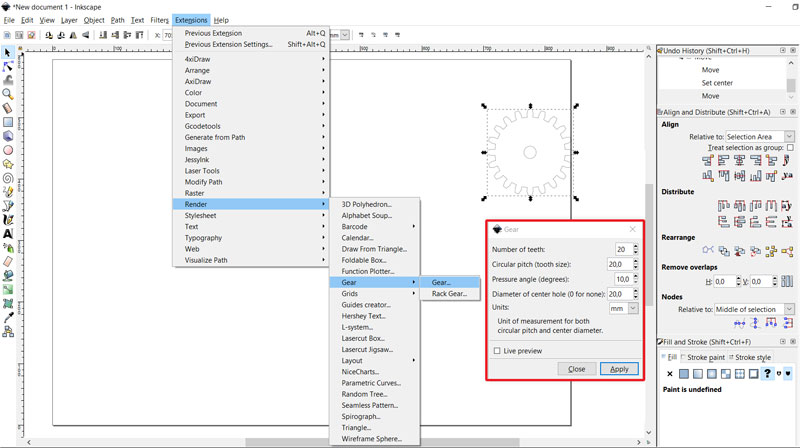This screenshot has height=448, width=800.
Task: Close the Undo History panel
Action: pos(793,51)
